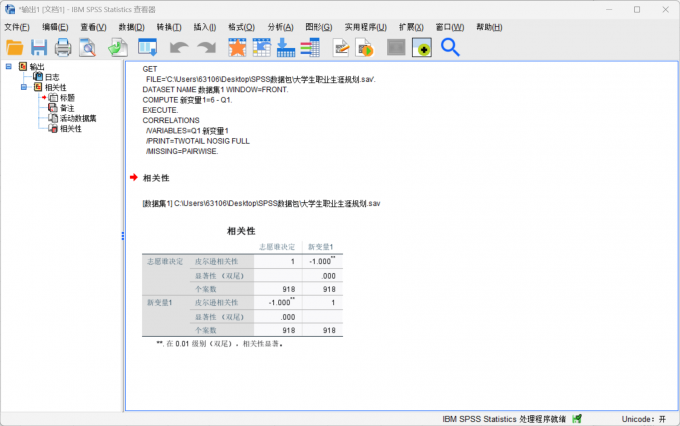The height and width of the screenshot is (426, 680).
Task: Click the 'CORRELATIONS' syntax line
Action: pyautogui.click(x=171, y=120)
